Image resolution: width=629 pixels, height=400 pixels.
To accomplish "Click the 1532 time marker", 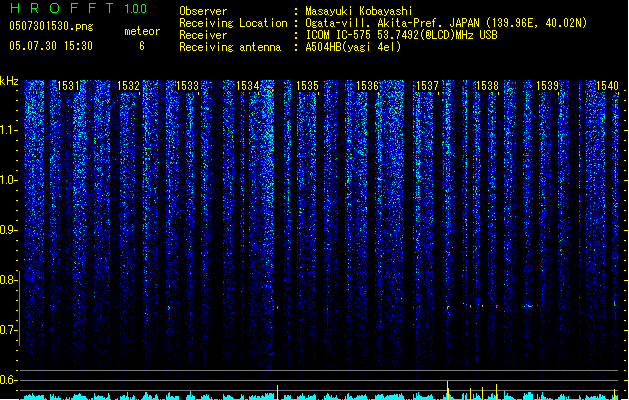I will pyautogui.click(x=128, y=86).
